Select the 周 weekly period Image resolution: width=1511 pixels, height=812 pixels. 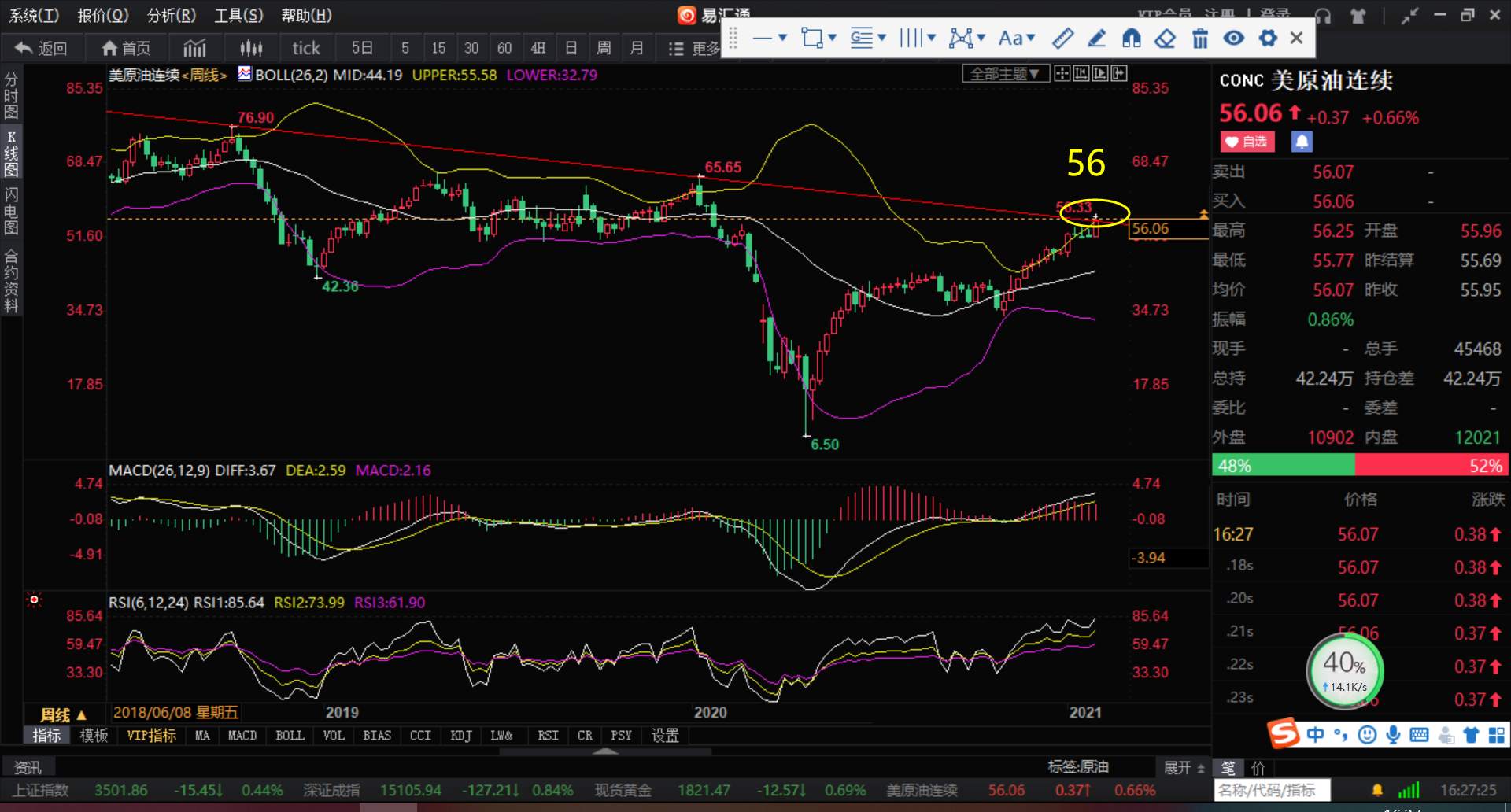click(x=604, y=48)
